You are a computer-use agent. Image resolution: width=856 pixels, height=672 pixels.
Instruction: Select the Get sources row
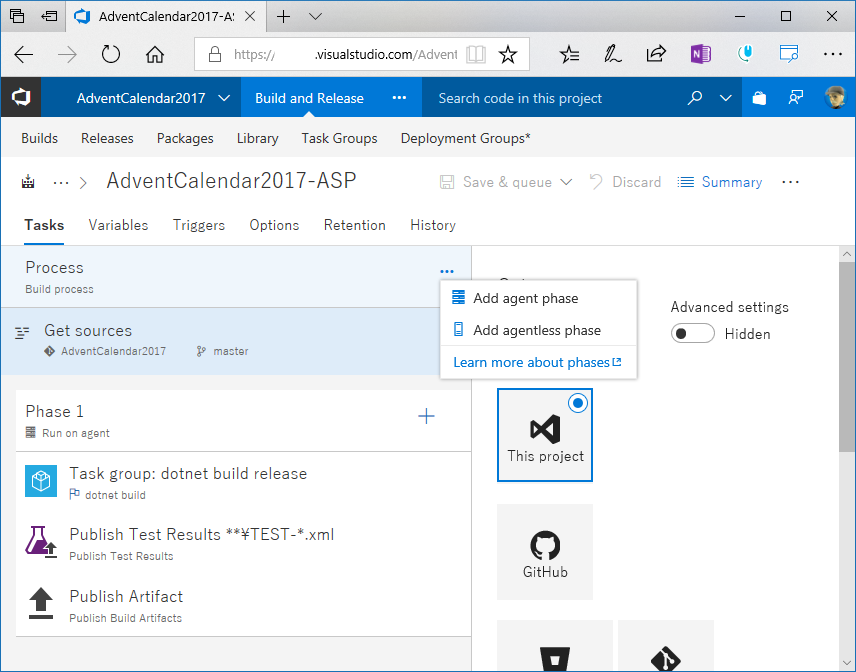[x=236, y=341]
